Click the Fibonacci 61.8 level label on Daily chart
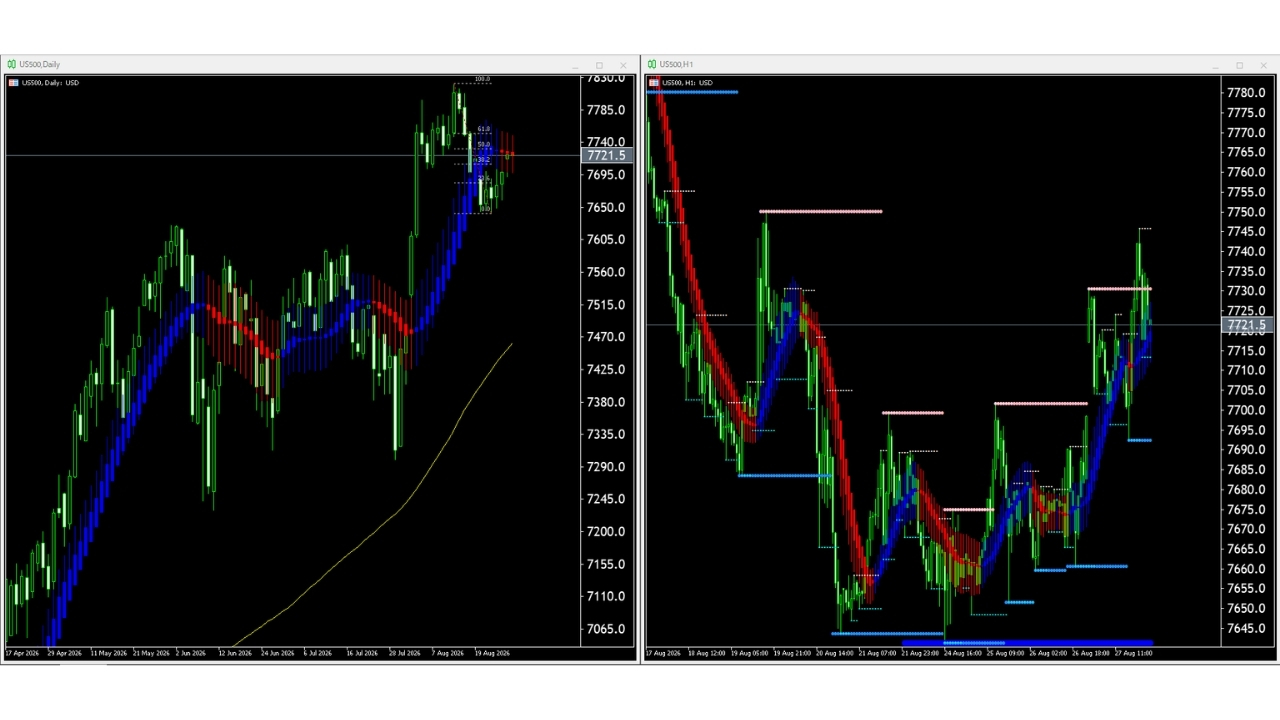The height and width of the screenshot is (720, 1280). [484, 129]
